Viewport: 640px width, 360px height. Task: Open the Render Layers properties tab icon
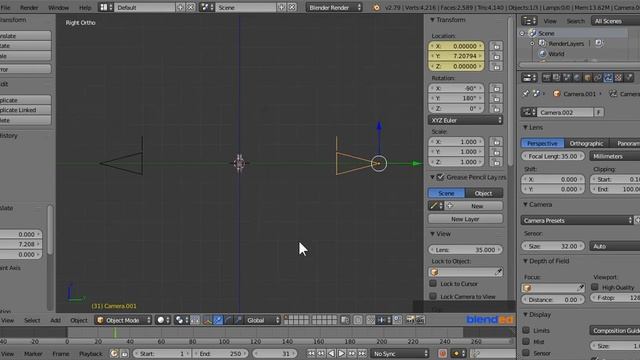click(x=556, y=77)
